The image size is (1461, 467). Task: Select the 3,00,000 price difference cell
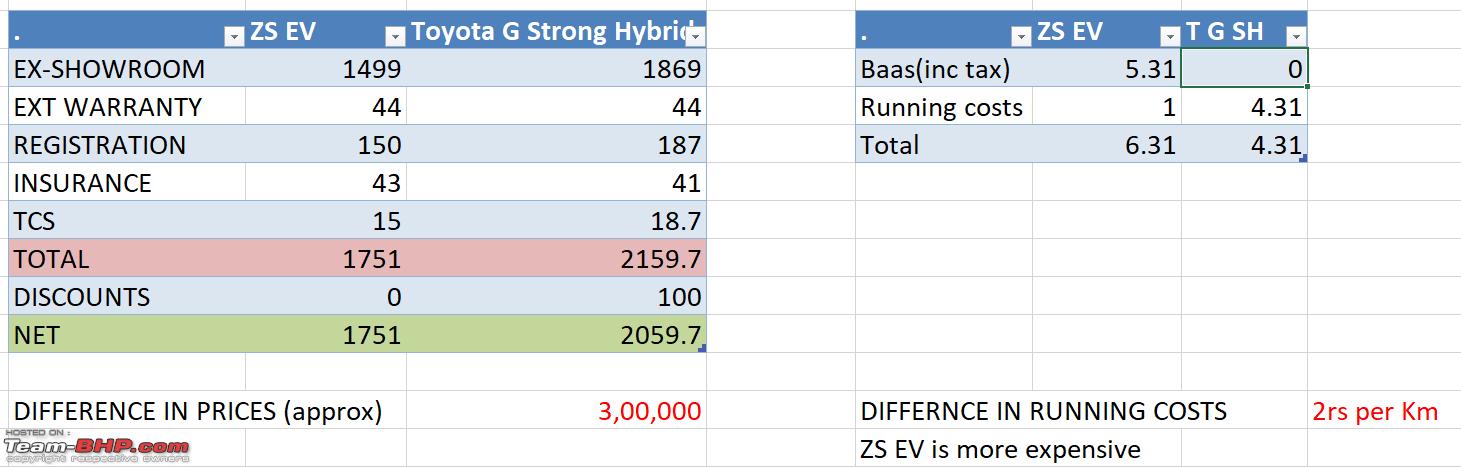click(556, 410)
